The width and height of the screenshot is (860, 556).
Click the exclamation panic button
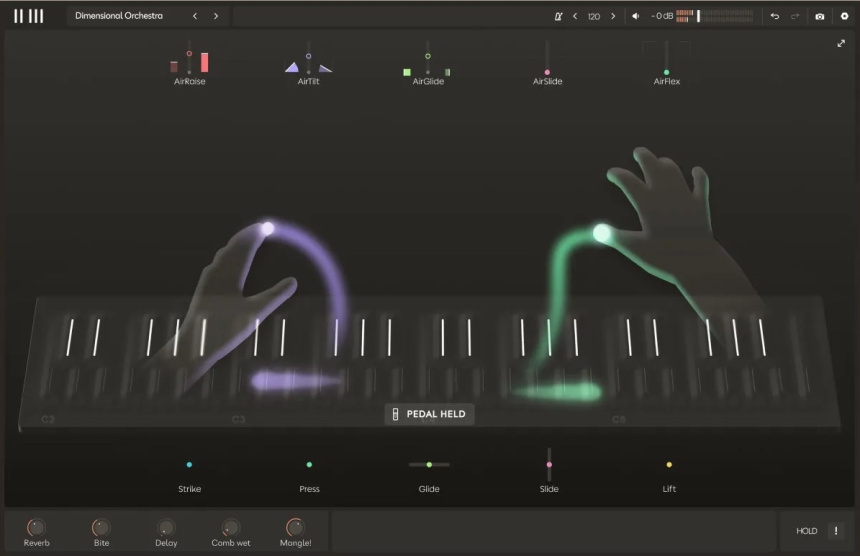[x=836, y=531]
